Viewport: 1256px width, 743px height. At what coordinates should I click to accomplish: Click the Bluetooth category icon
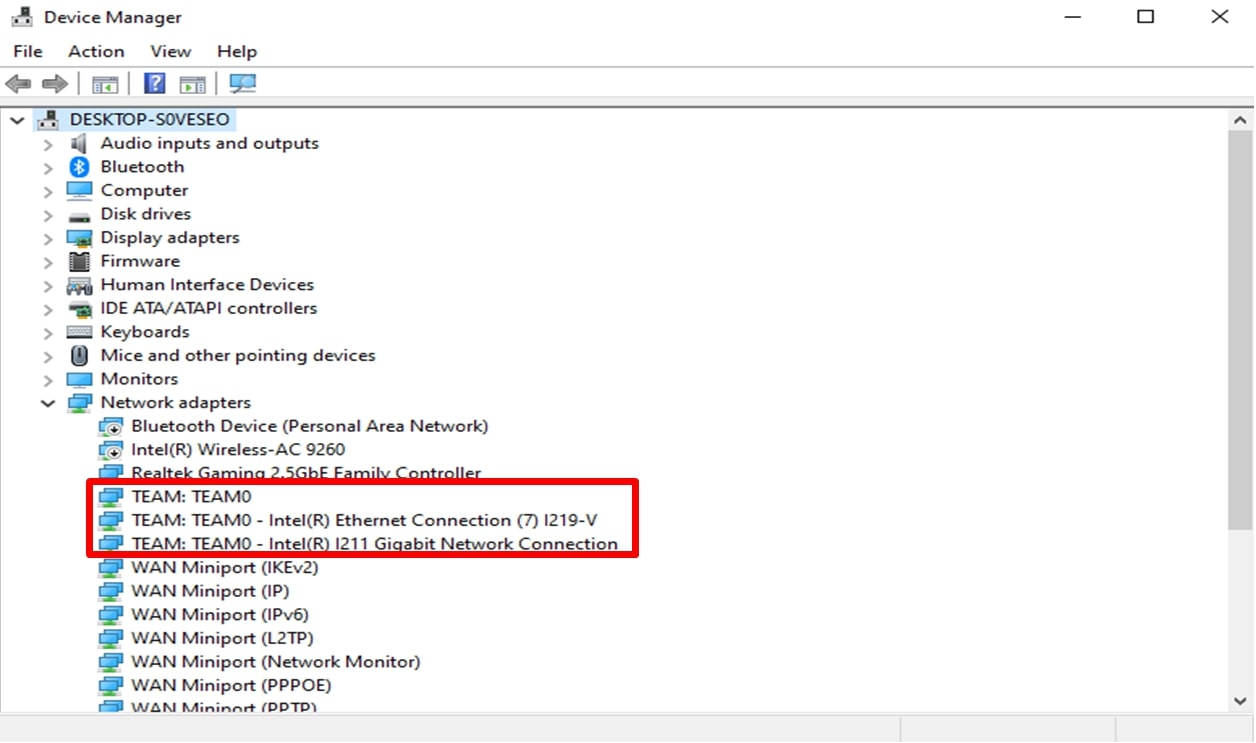coord(79,167)
